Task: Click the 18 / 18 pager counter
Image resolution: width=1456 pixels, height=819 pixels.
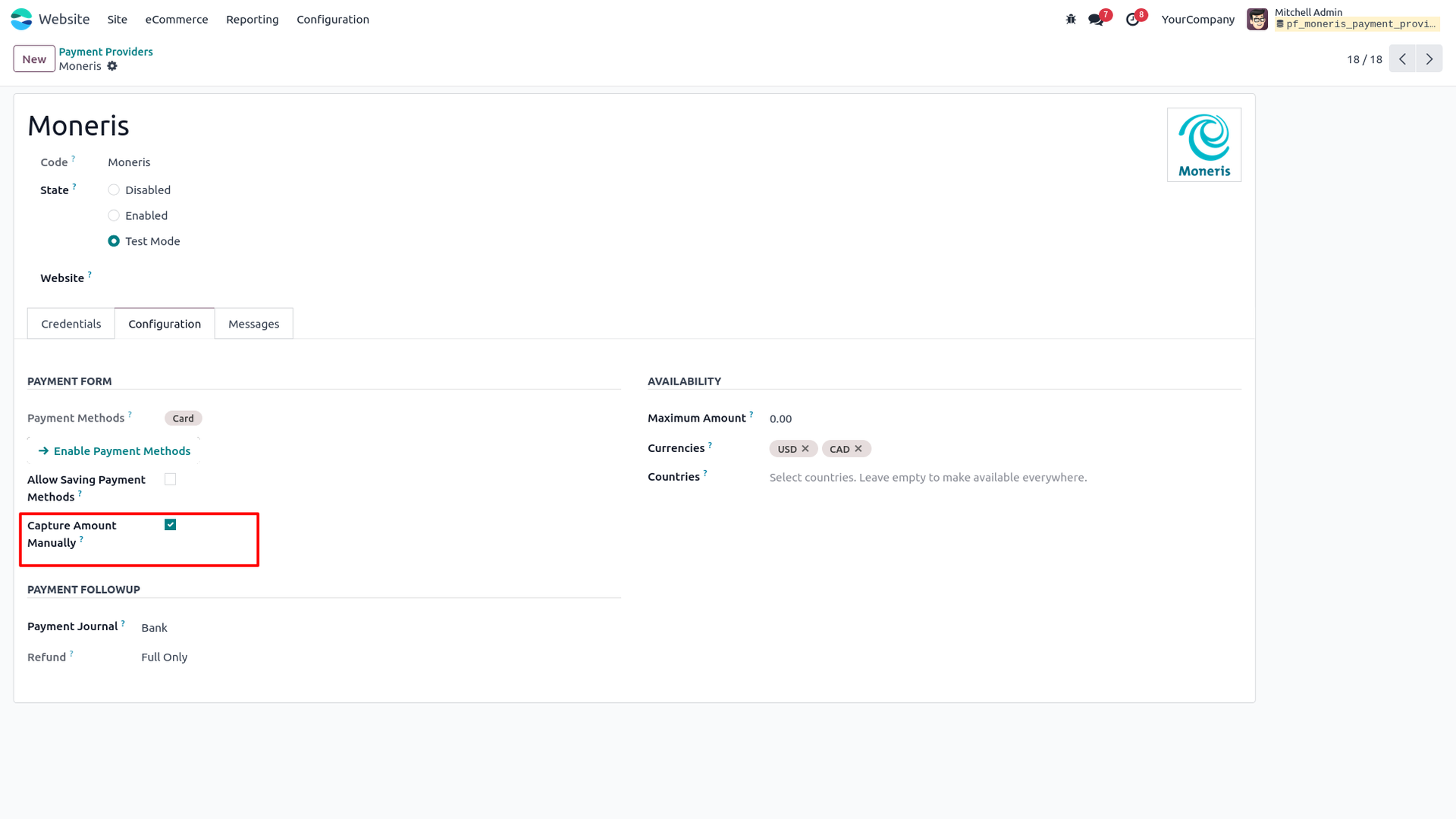Action: [x=1364, y=59]
